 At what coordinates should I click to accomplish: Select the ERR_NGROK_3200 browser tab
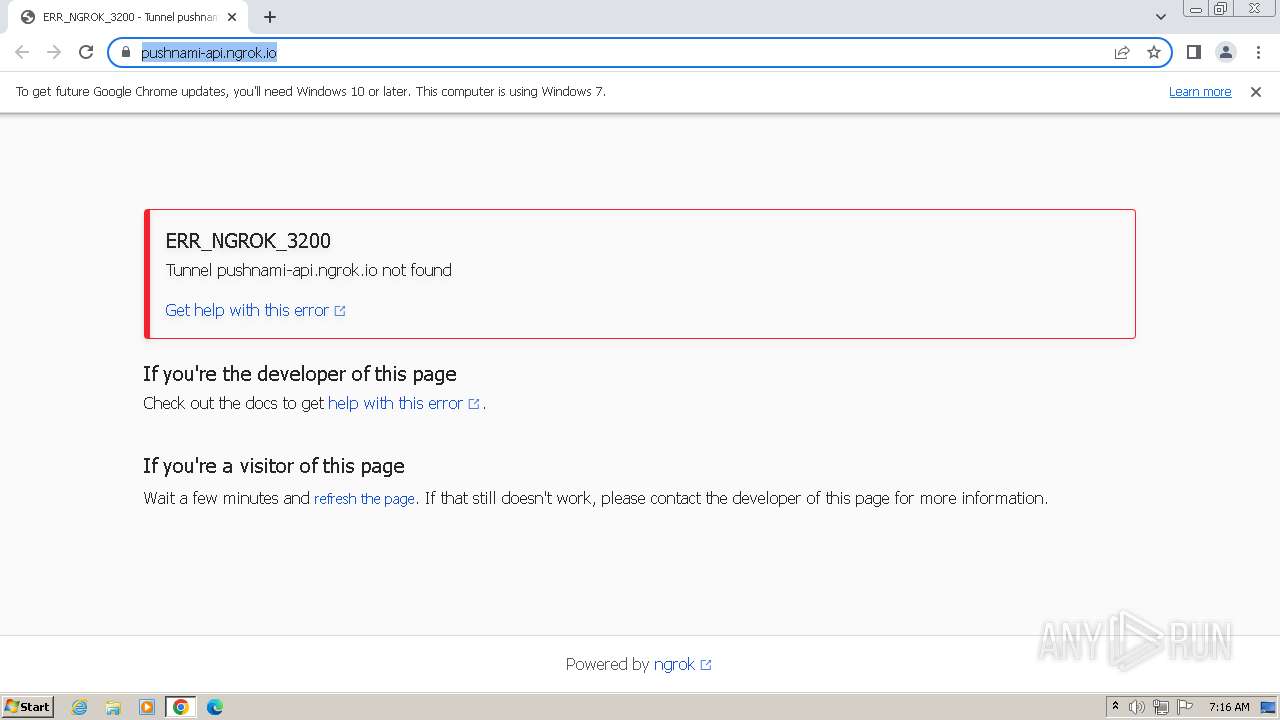click(128, 17)
